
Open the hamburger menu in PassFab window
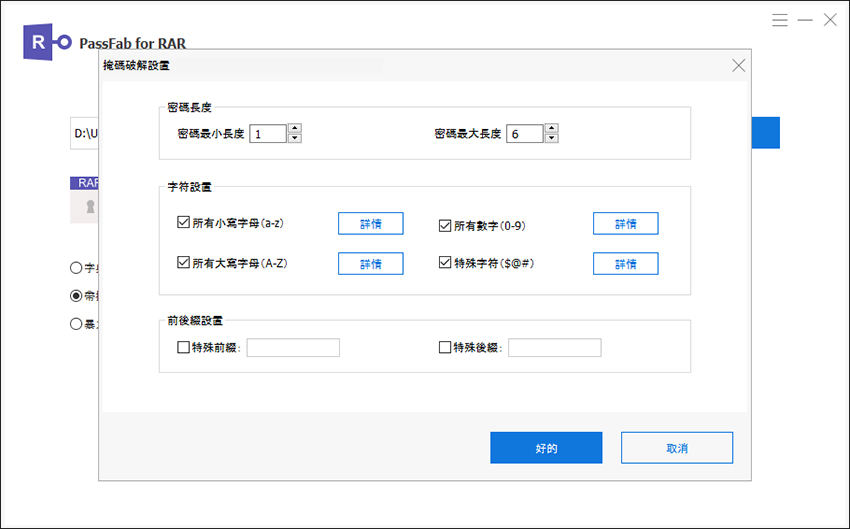[x=780, y=20]
